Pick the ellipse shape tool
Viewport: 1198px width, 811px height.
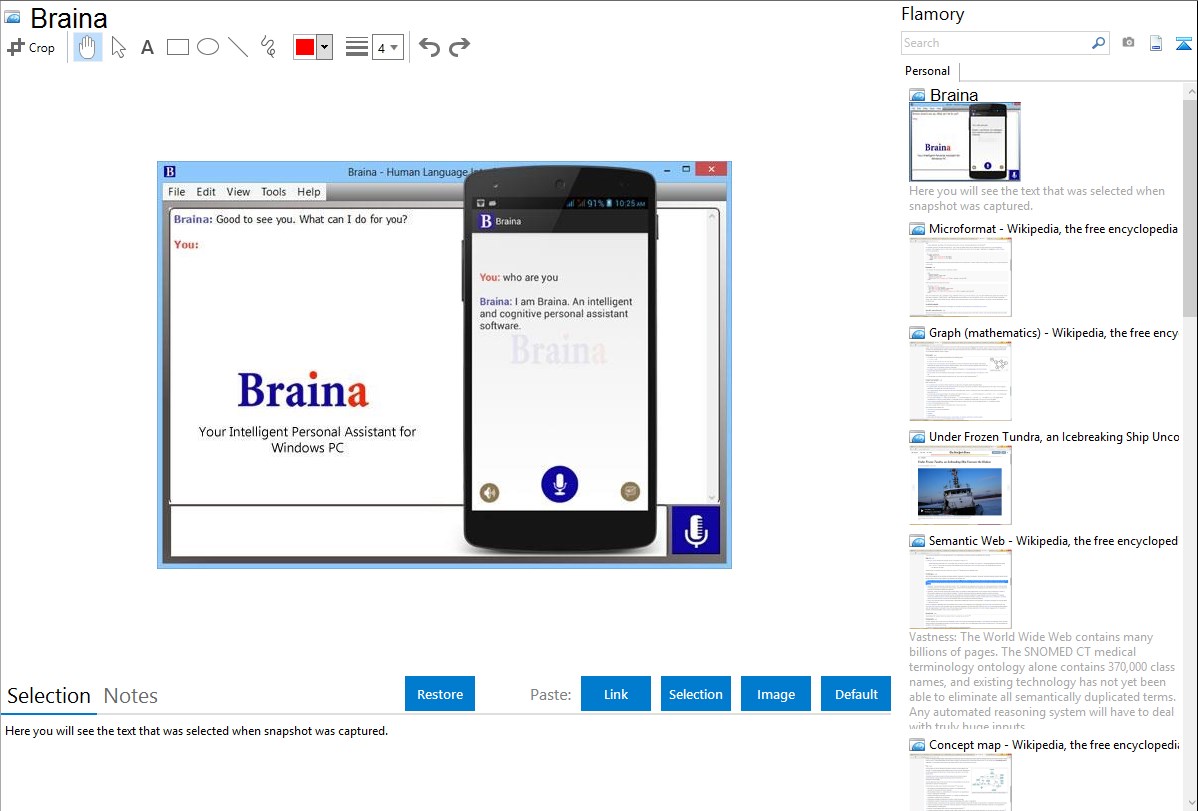point(208,47)
